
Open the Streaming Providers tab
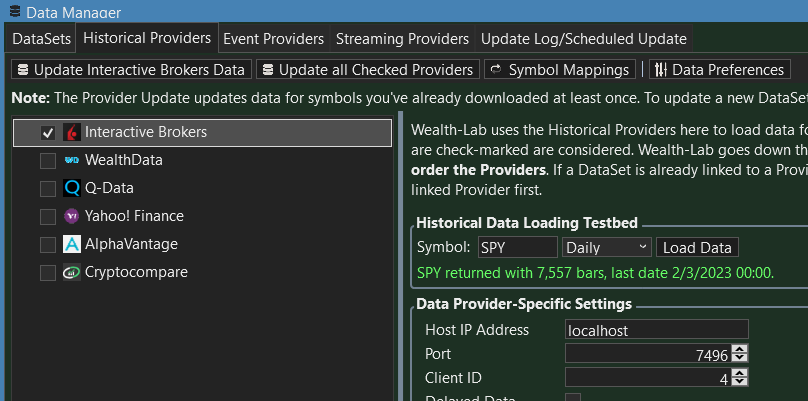coord(402,39)
